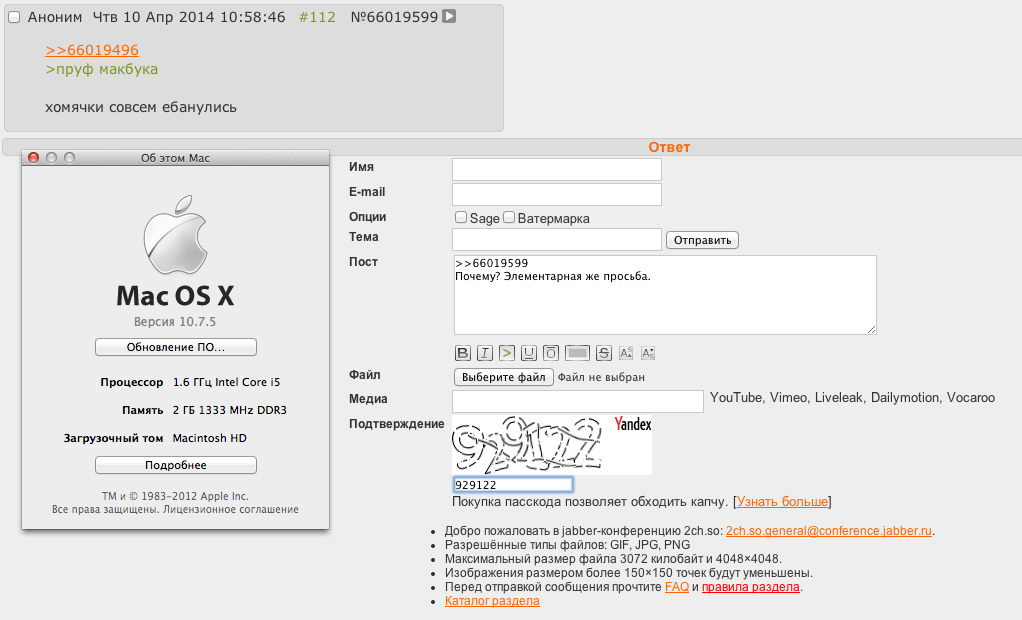
Task: Click the Пост textarea resize handle
Action: click(871, 329)
